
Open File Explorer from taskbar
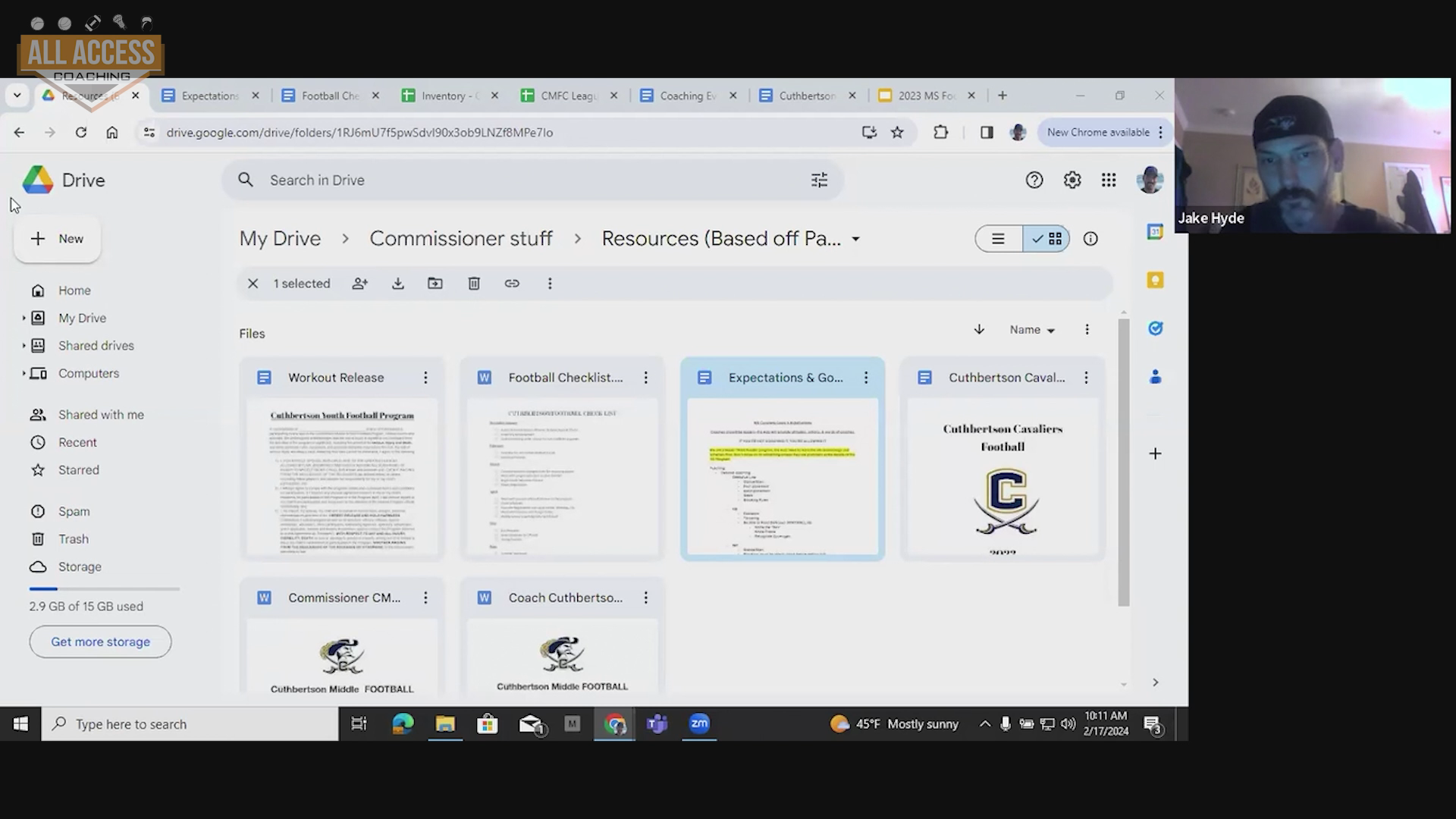(x=445, y=724)
